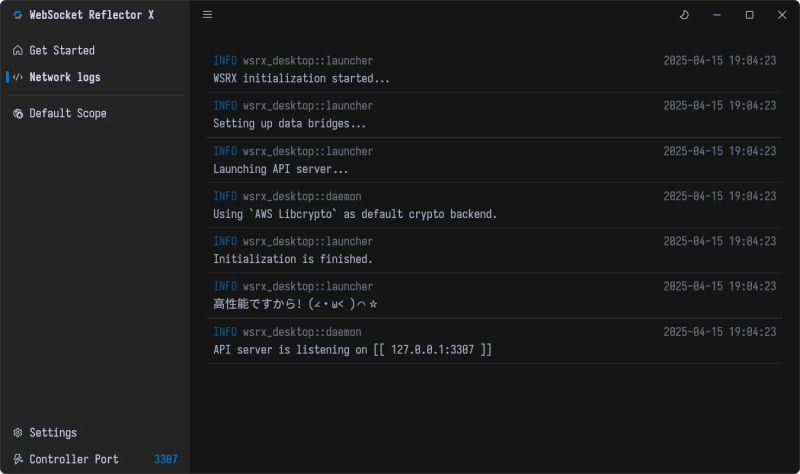Select the 'Launching API server...' log message
This screenshot has width=800, height=474.
pyautogui.click(x=281, y=169)
